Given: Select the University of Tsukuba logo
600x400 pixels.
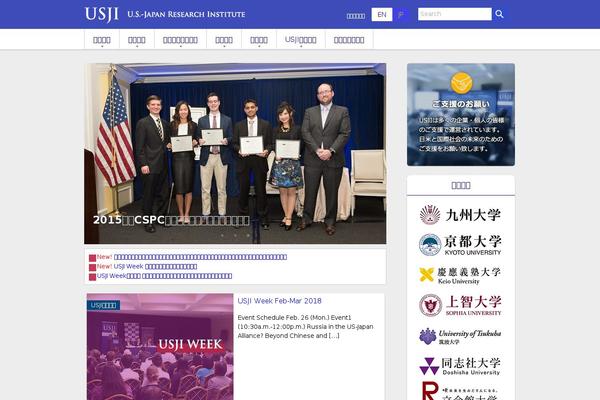Looking at the screenshot, I should pyautogui.click(x=460, y=336).
